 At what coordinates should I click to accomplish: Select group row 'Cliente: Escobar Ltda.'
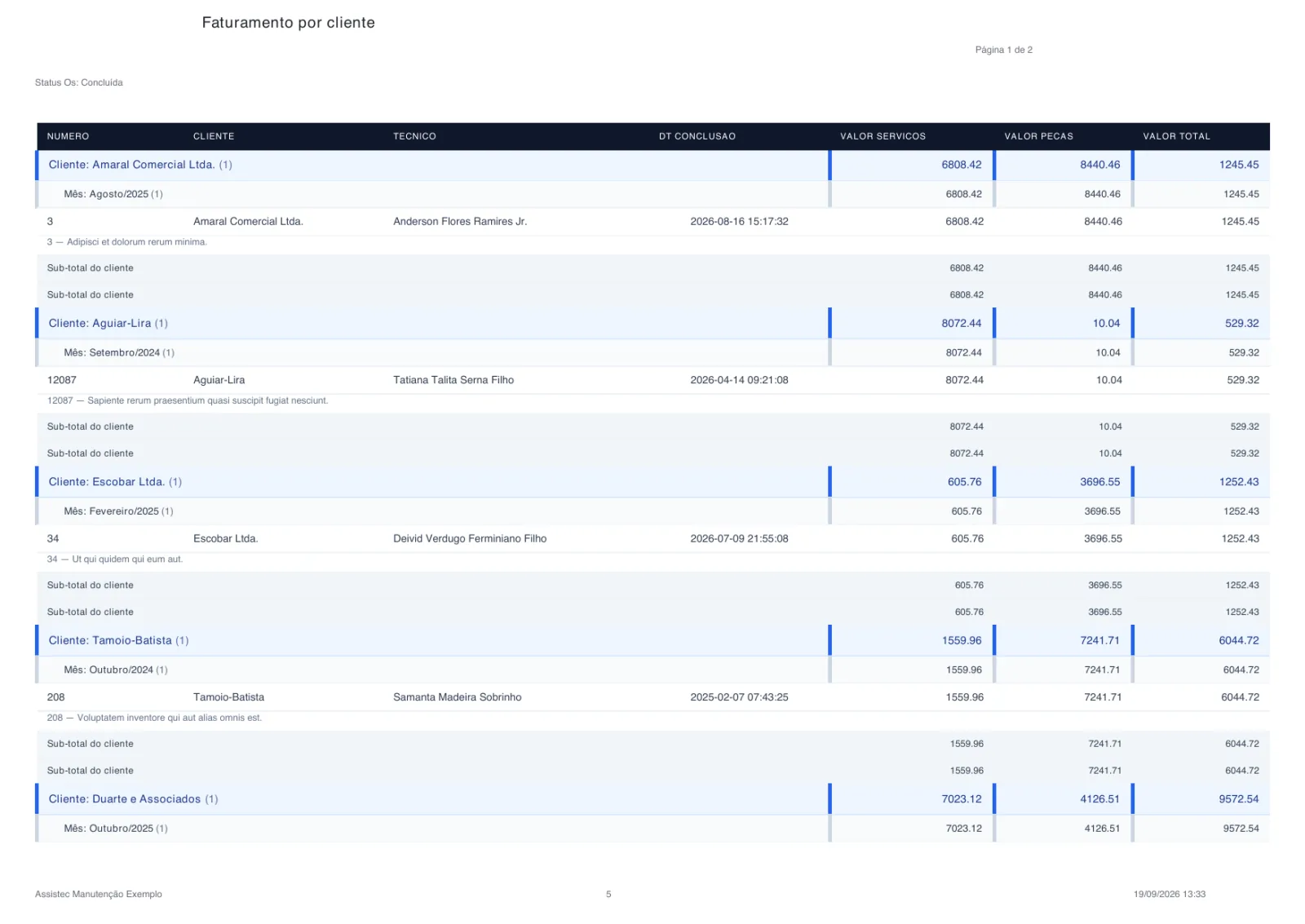pos(652,482)
